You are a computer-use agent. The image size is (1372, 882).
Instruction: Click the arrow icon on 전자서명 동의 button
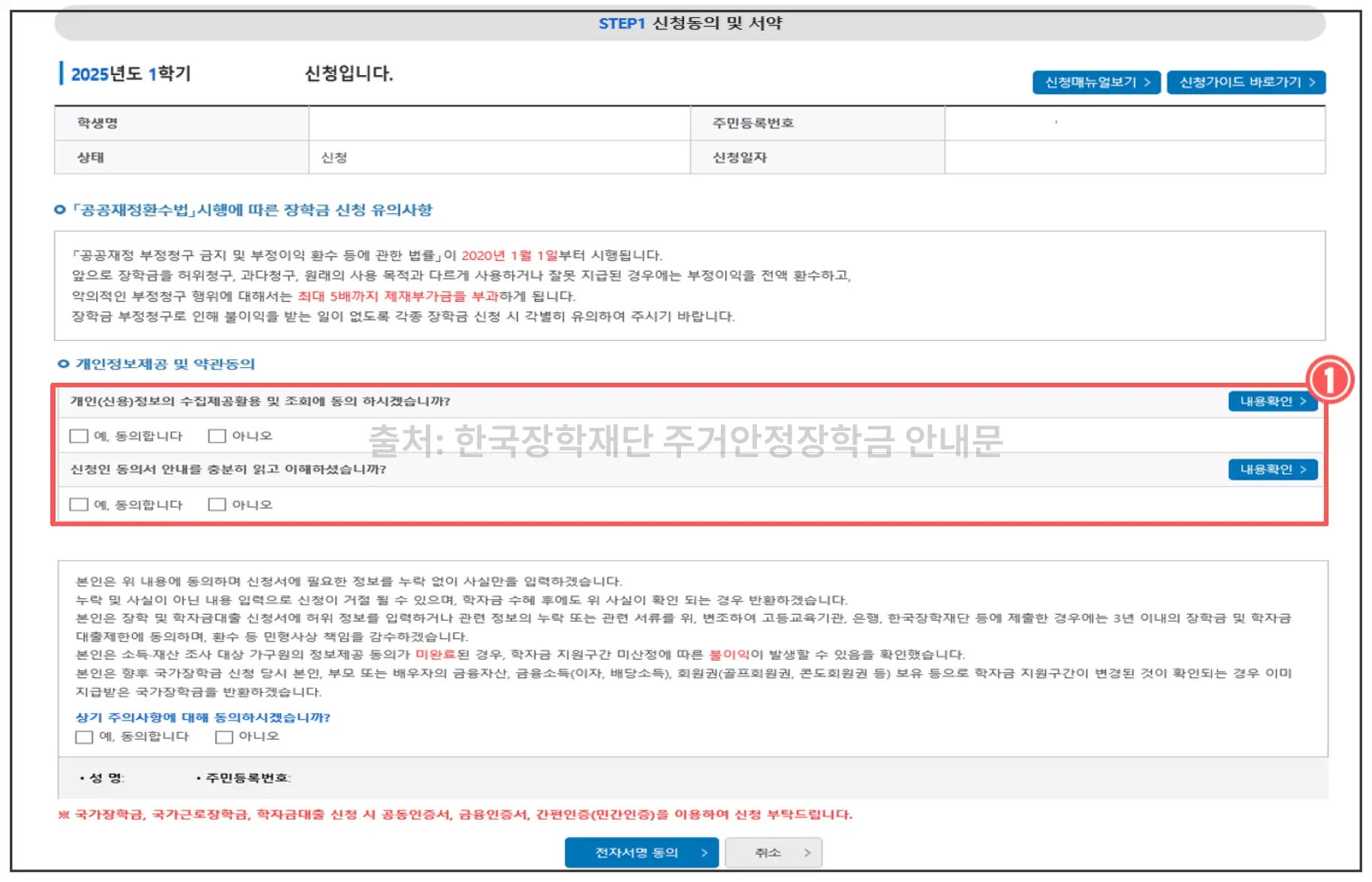tap(704, 852)
